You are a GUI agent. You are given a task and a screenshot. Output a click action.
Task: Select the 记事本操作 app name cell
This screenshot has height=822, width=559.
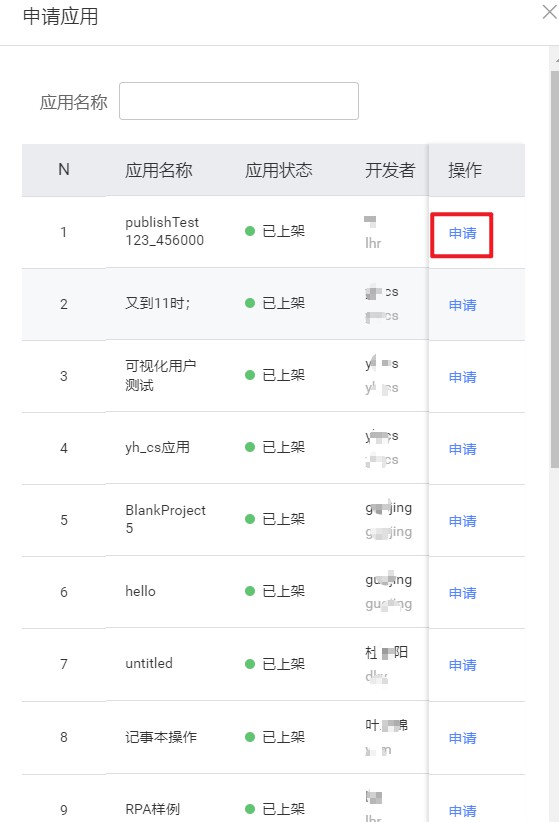click(161, 737)
